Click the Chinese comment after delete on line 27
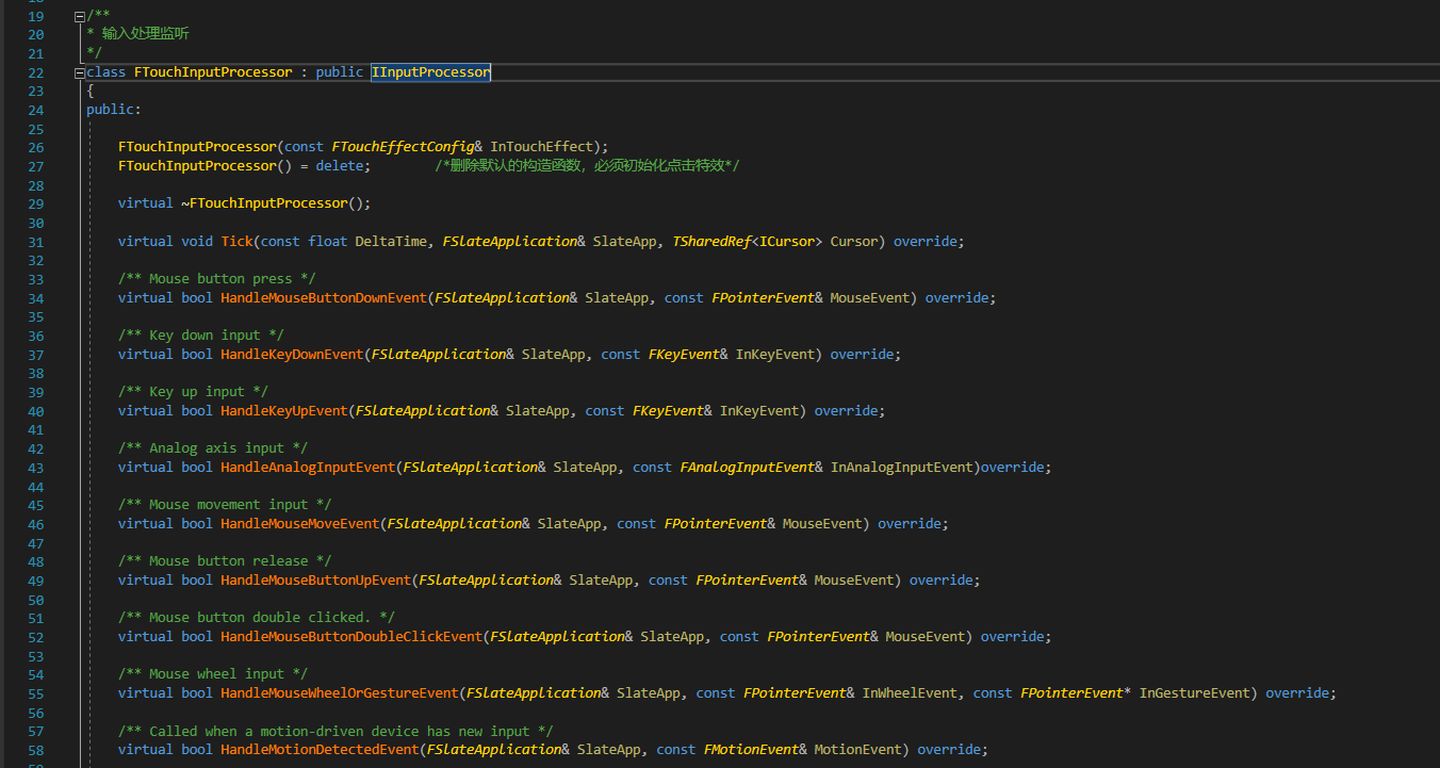This screenshot has height=768, width=1440. click(x=588, y=165)
